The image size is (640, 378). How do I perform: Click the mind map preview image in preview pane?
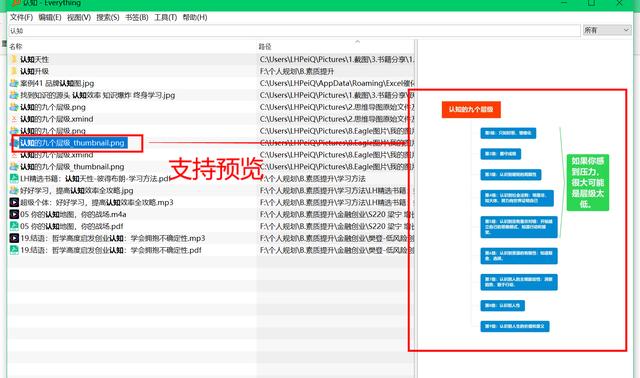click(x=525, y=216)
